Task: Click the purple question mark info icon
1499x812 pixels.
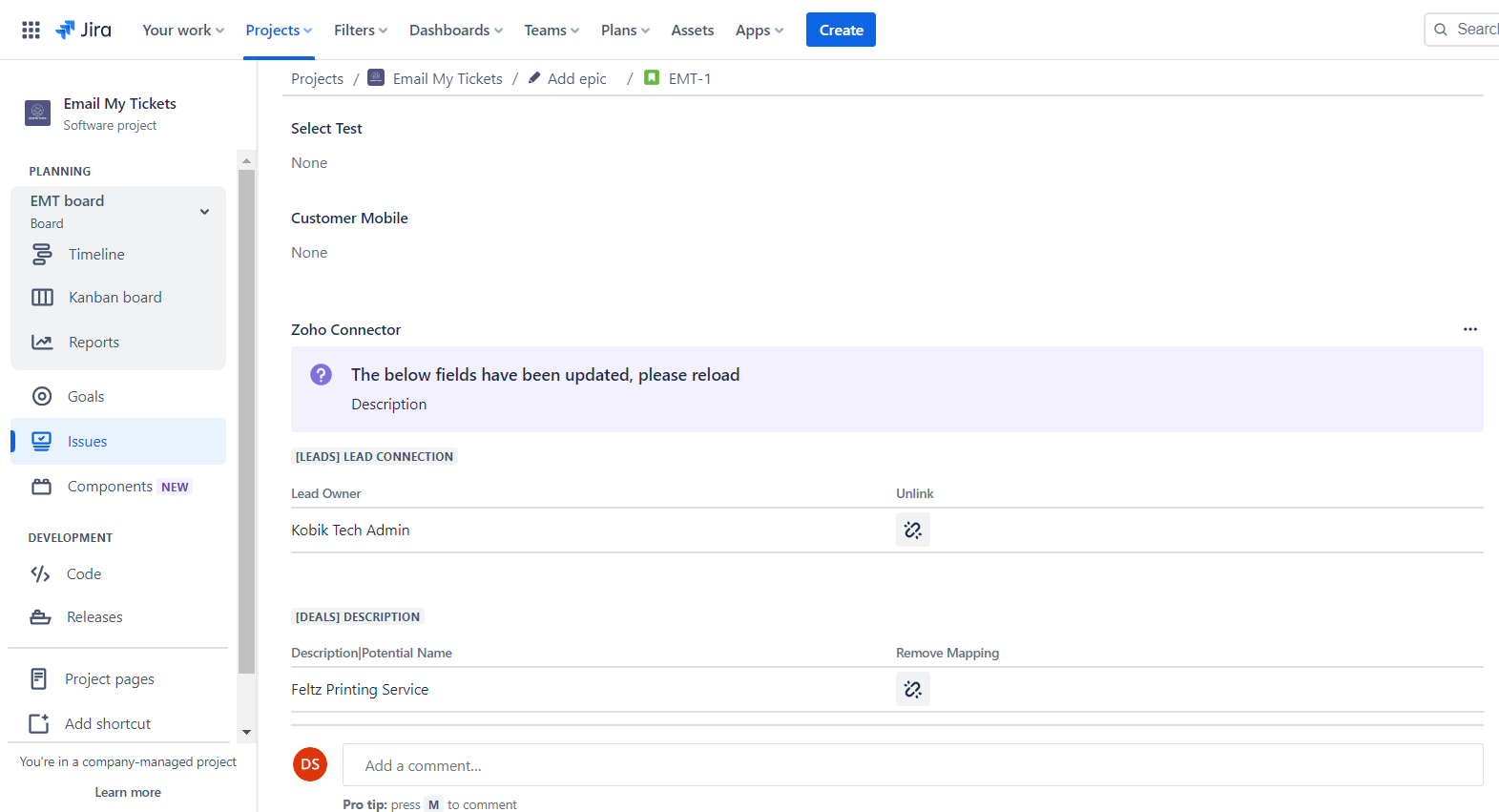Action: [x=322, y=374]
